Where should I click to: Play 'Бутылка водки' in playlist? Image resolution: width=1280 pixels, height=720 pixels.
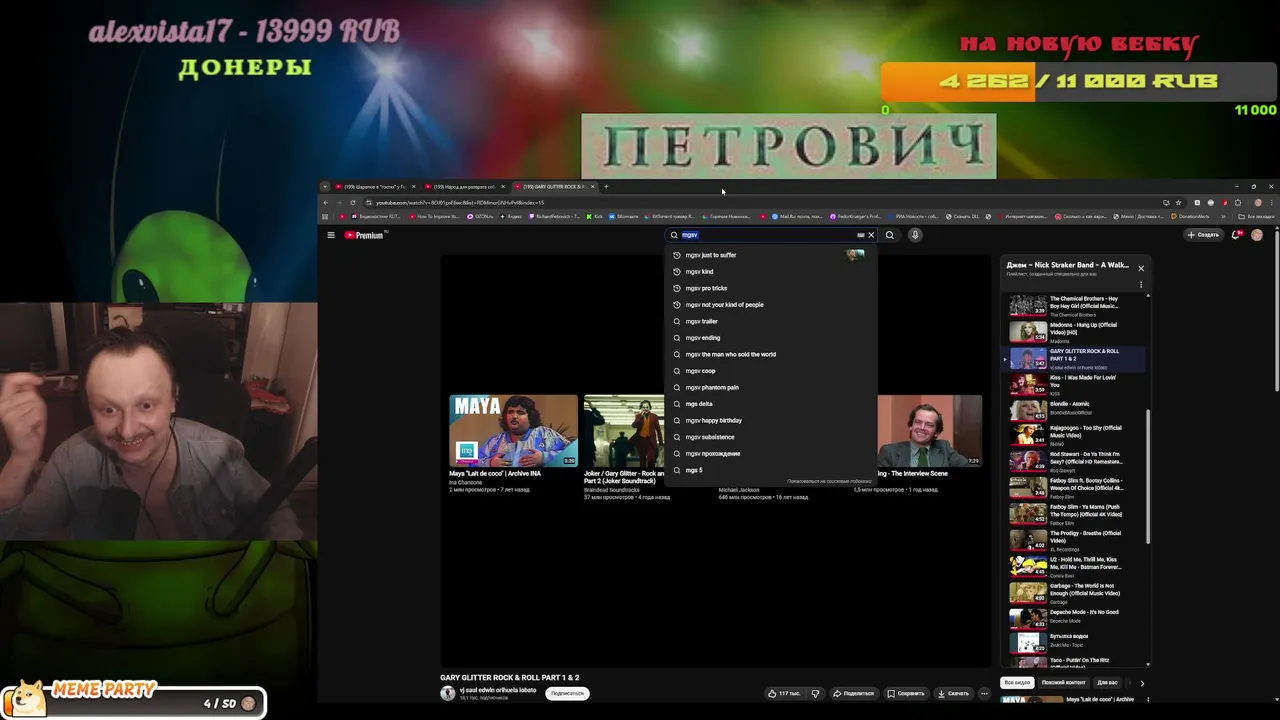pos(1075,643)
